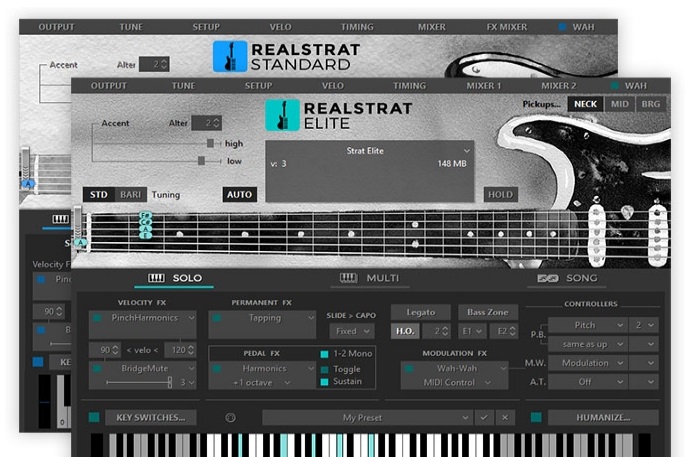Expand the Tapping permanent FX dropdown
The image size is (688, 457).
[262, 319]
